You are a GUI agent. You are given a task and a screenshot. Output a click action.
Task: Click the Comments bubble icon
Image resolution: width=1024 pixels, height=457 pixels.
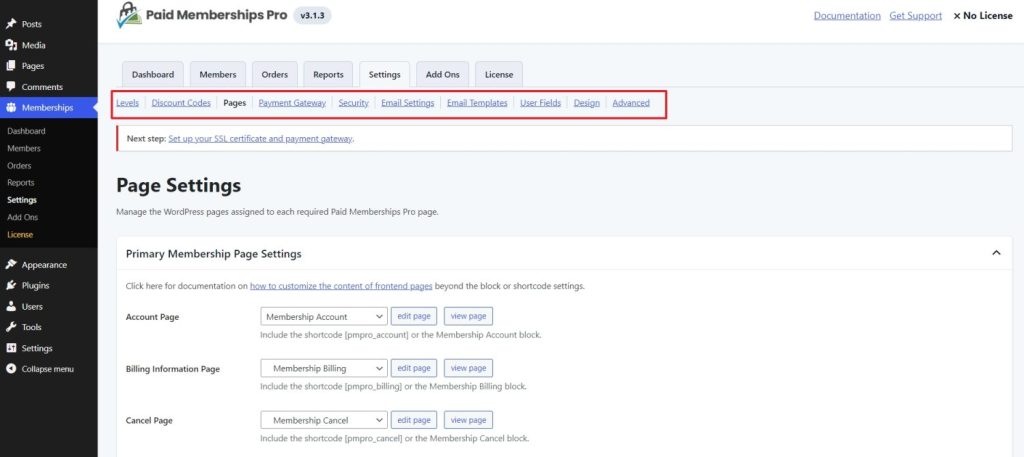[10, 87]
